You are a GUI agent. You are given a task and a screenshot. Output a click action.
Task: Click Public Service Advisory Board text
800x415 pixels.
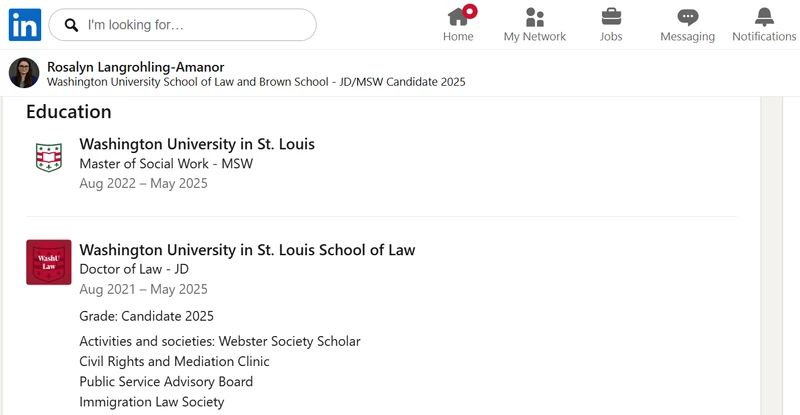(166, 382)
